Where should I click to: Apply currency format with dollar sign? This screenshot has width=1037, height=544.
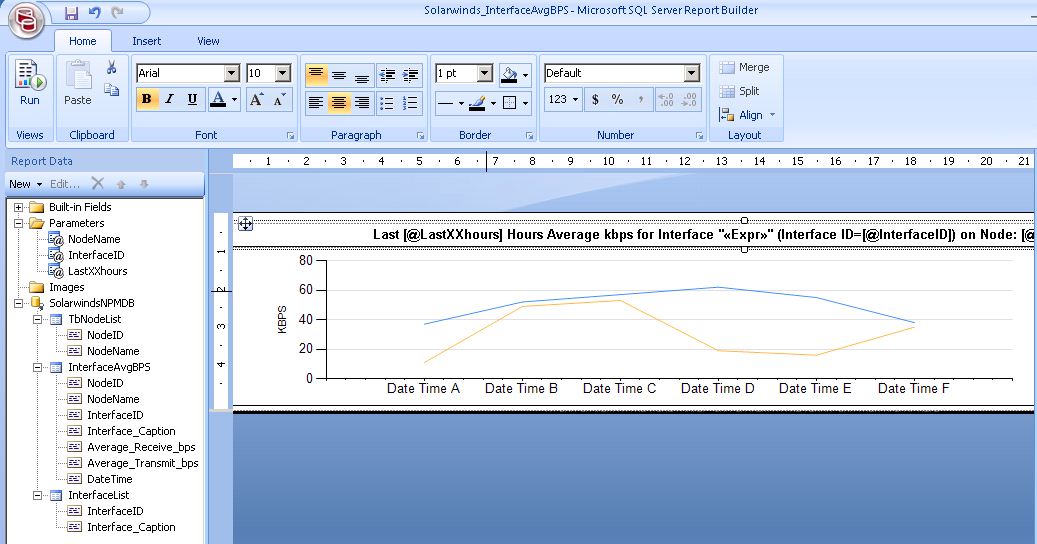point(595,100)
